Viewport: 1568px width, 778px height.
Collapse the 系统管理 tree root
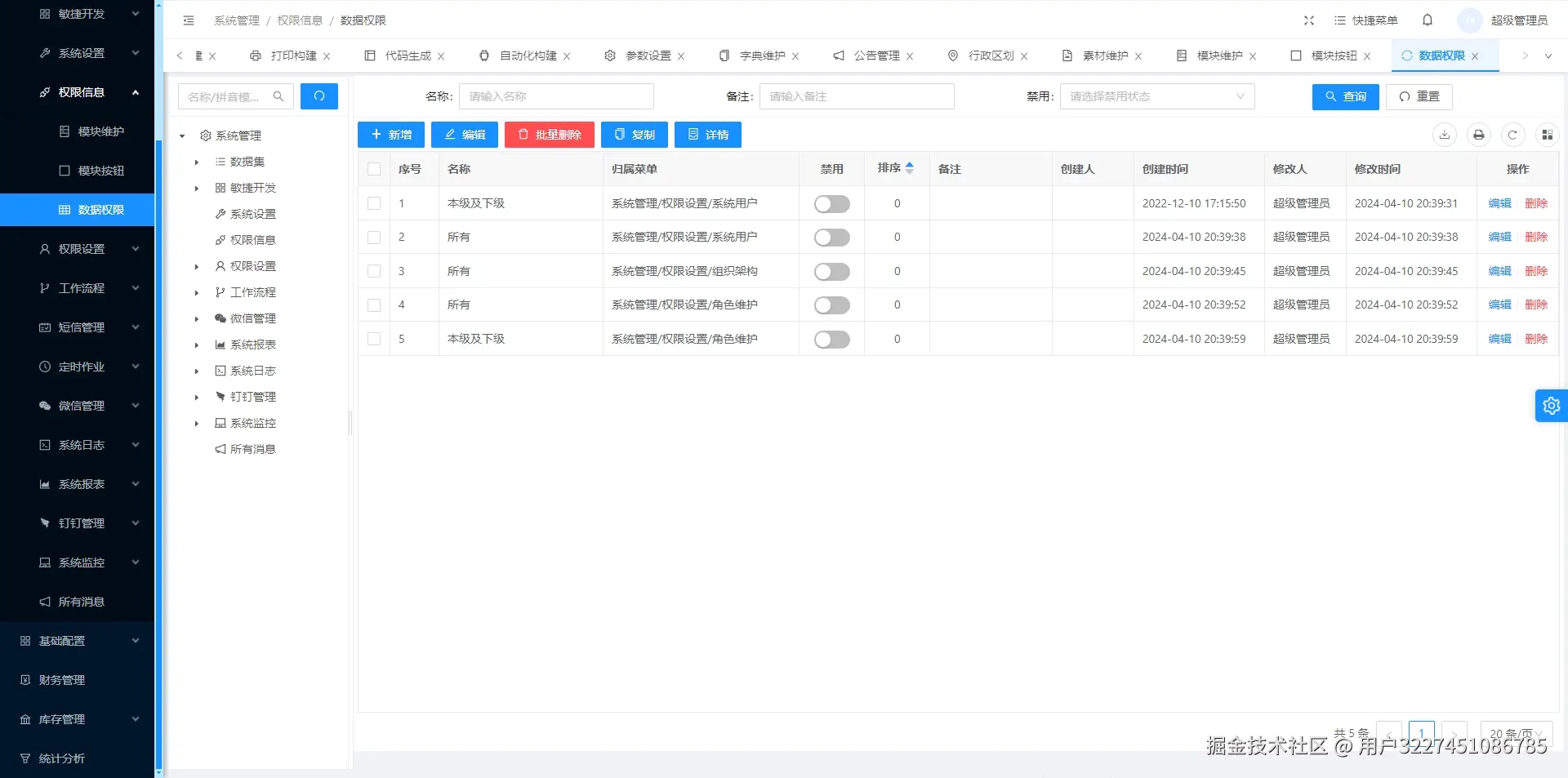pos(182,136)
